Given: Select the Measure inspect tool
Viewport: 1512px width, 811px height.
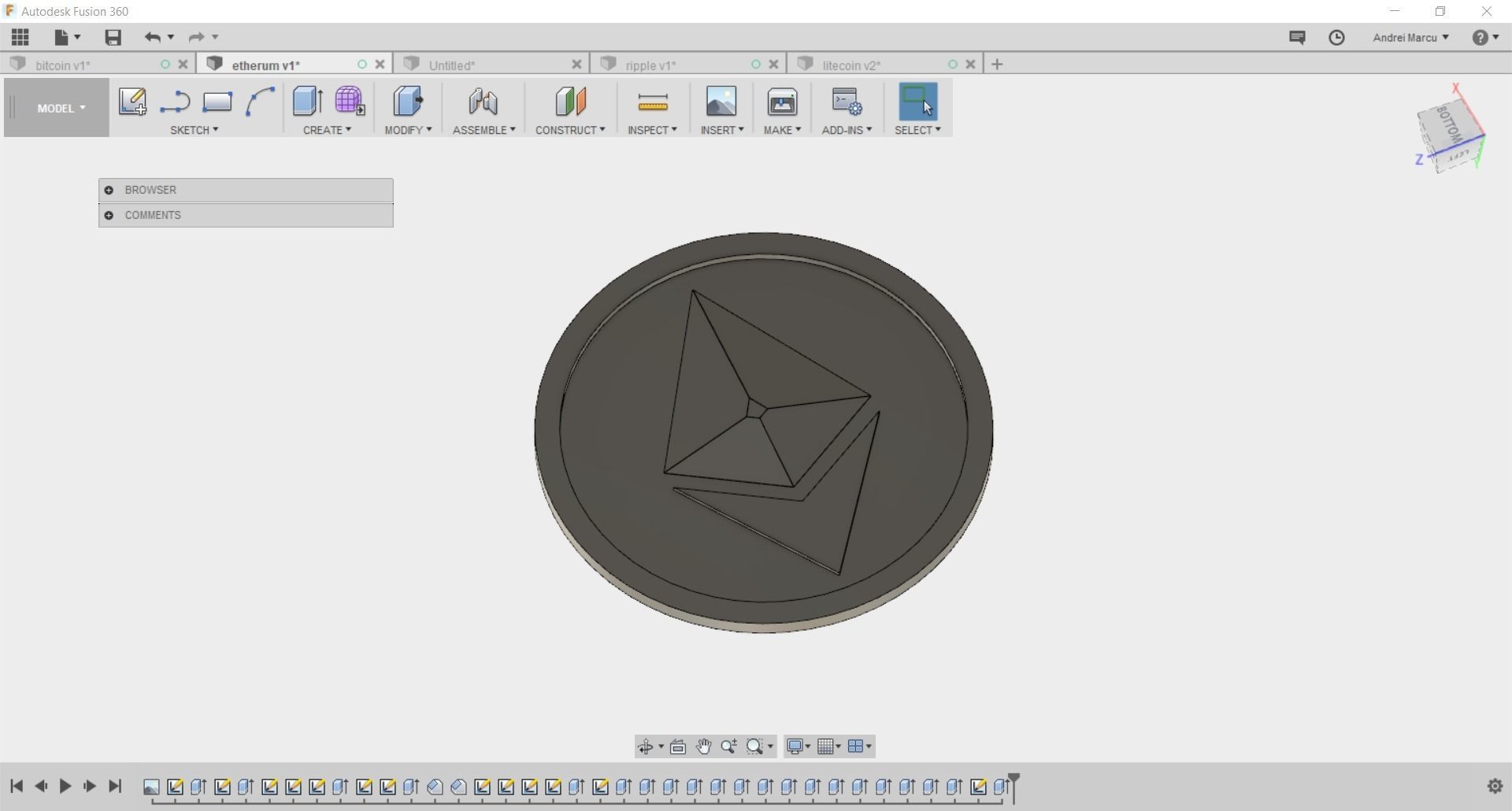Looking at the screenshot, I should pyautogui.click(x=653, y=102).
